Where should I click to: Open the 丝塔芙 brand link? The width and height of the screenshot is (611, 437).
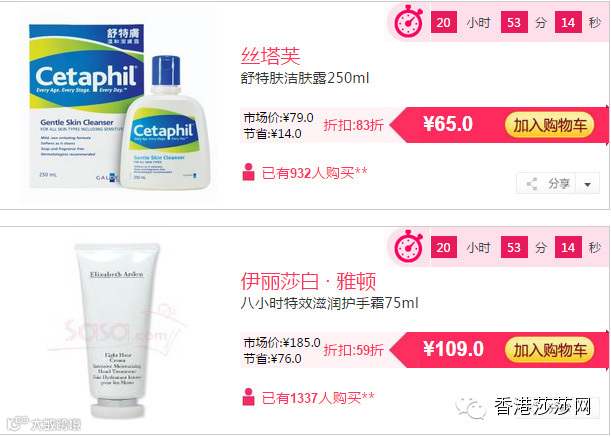click(x=270, y=56)
